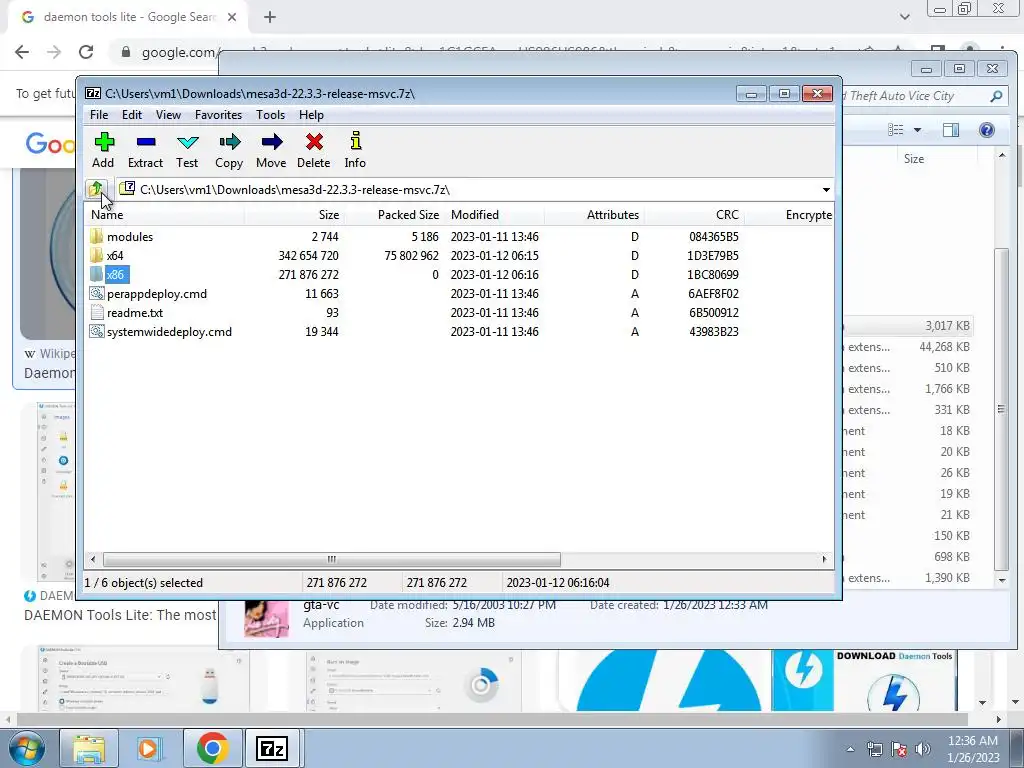Click the Chrome address bar URL
The width and height of the screenshot is (1024, 768).
[178, 52]
